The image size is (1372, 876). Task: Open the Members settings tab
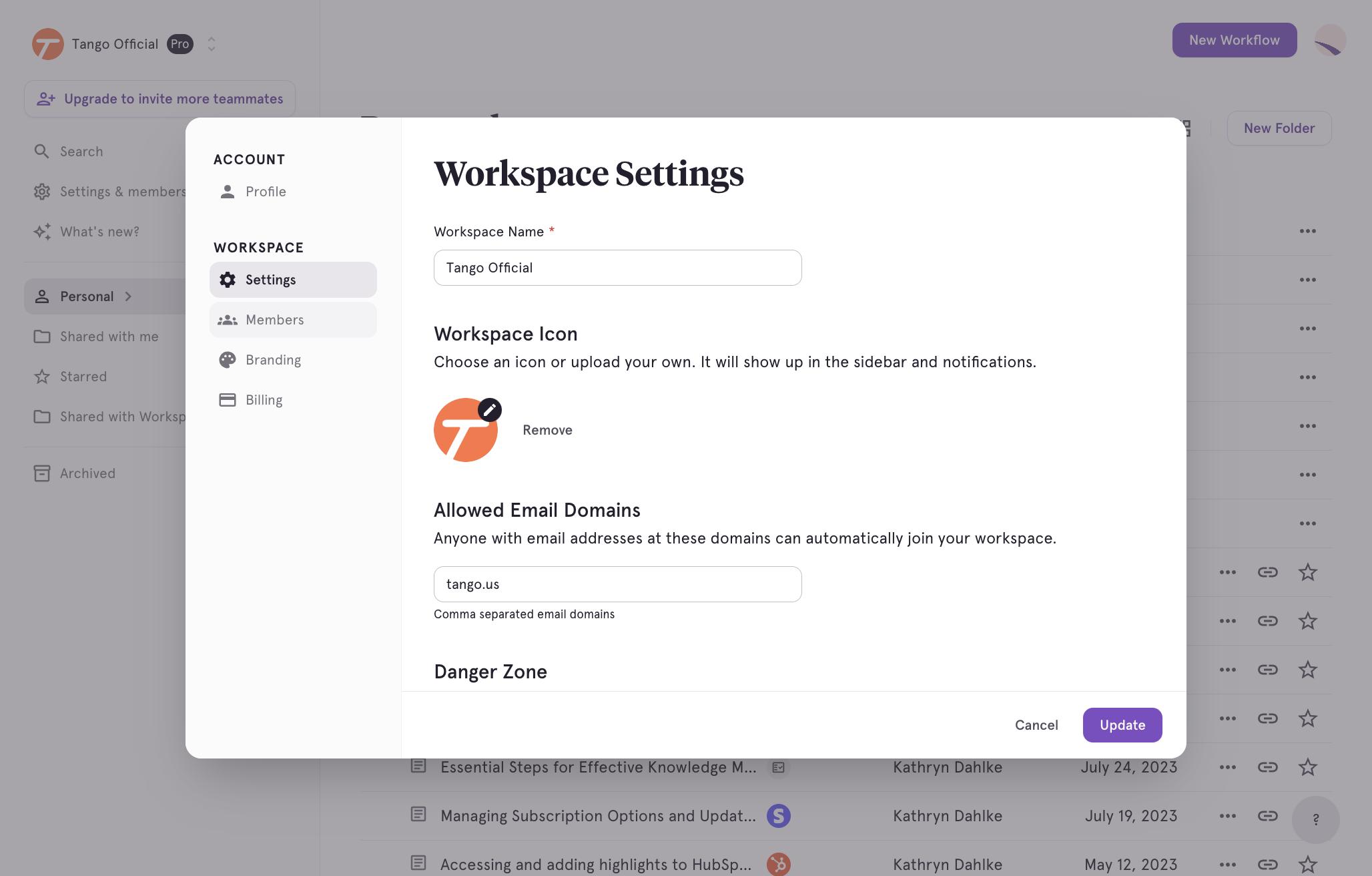[293, 320]
